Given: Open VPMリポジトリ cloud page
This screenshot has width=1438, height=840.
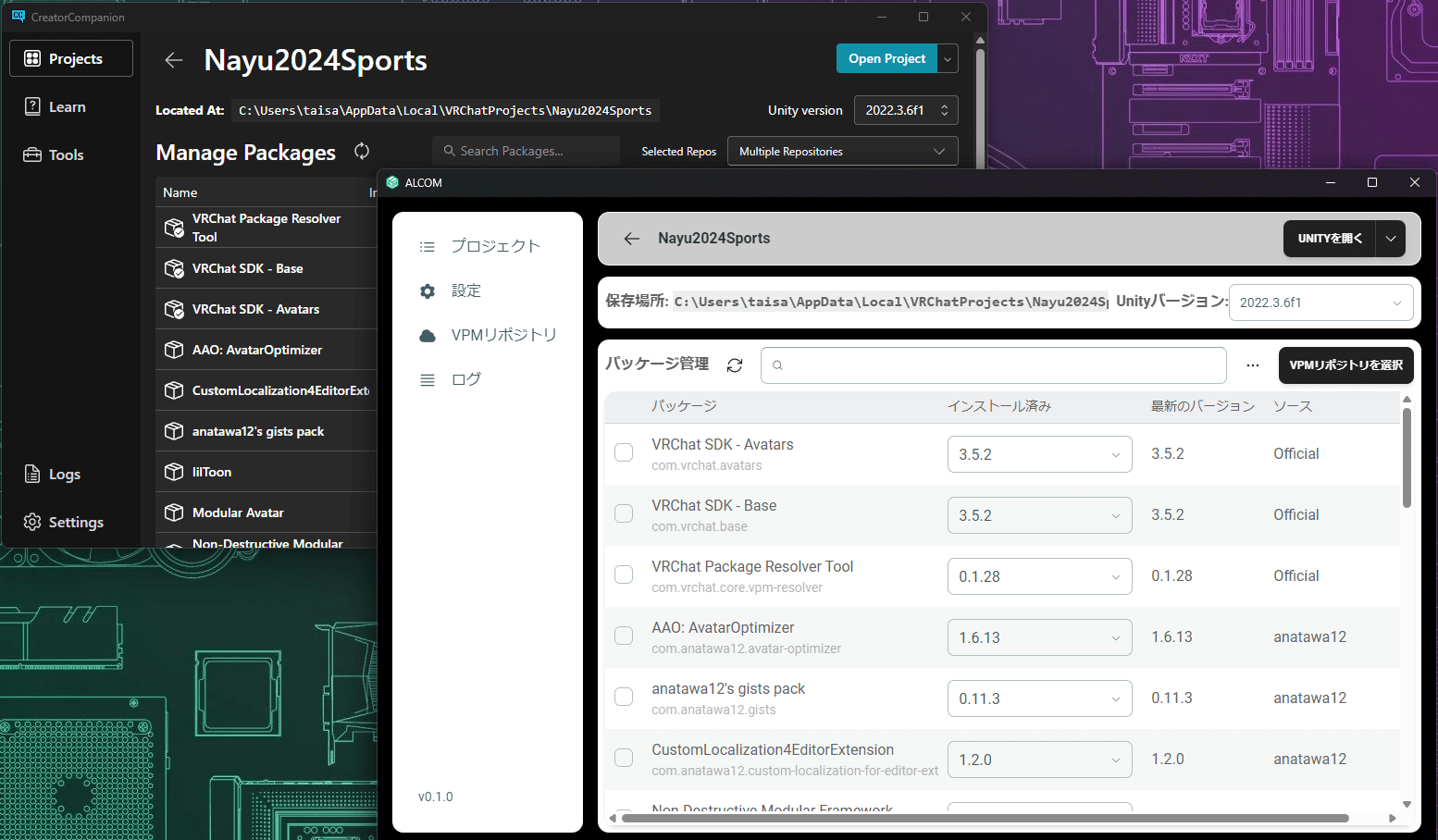Looking at the screenshot, I should pyautogui.click(x=428, y=335).
